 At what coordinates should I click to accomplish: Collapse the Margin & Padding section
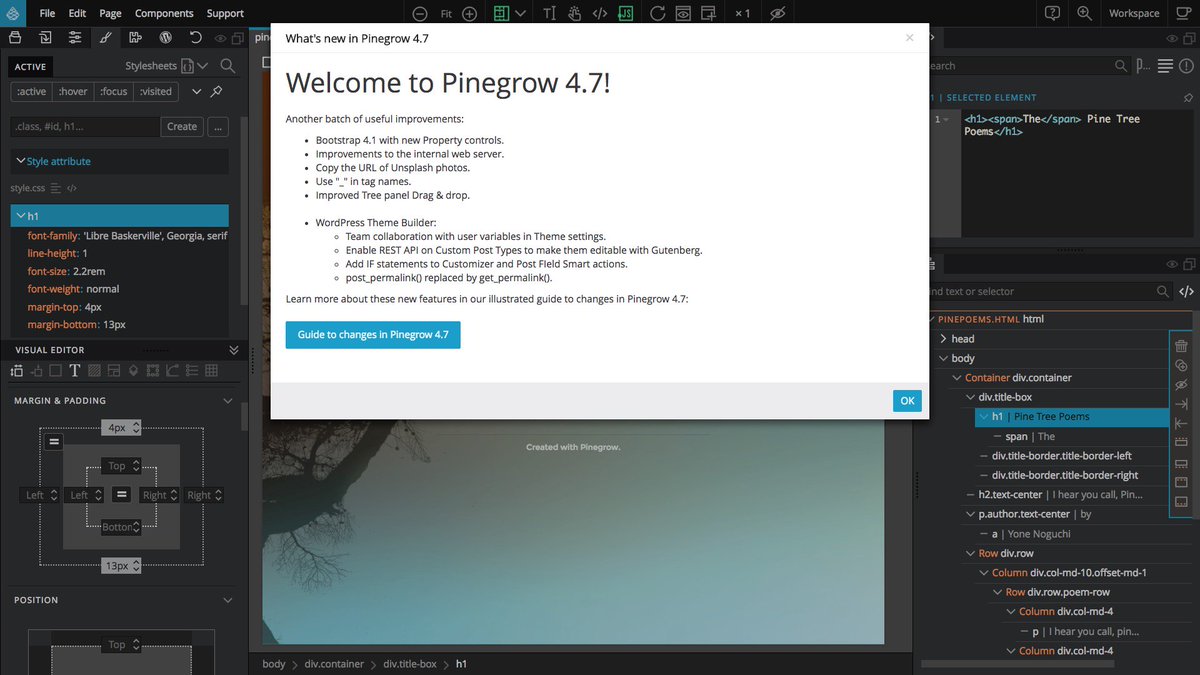pyautogui.click(x=228, y=401)
